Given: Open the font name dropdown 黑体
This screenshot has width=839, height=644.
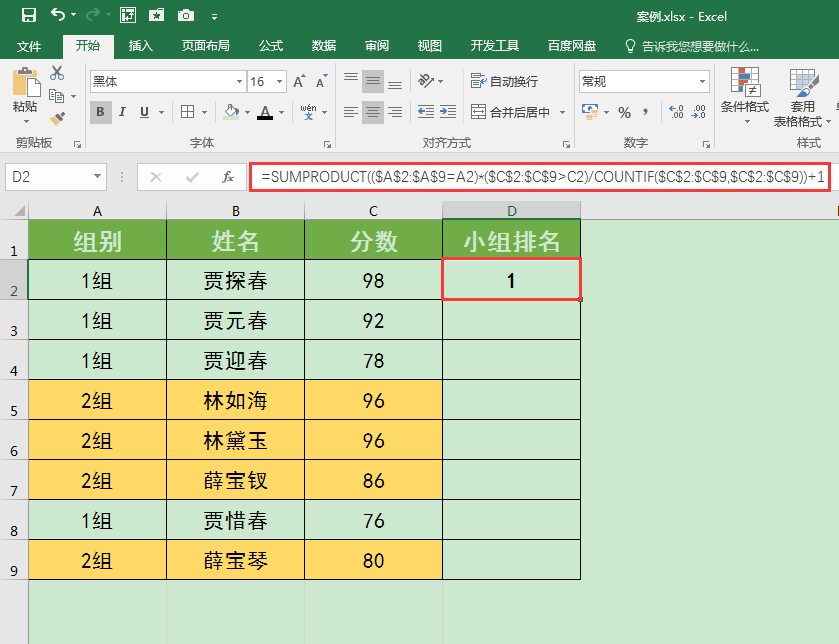Looking at the screenshot, I should pyautogui.click(x=239, y=82).
